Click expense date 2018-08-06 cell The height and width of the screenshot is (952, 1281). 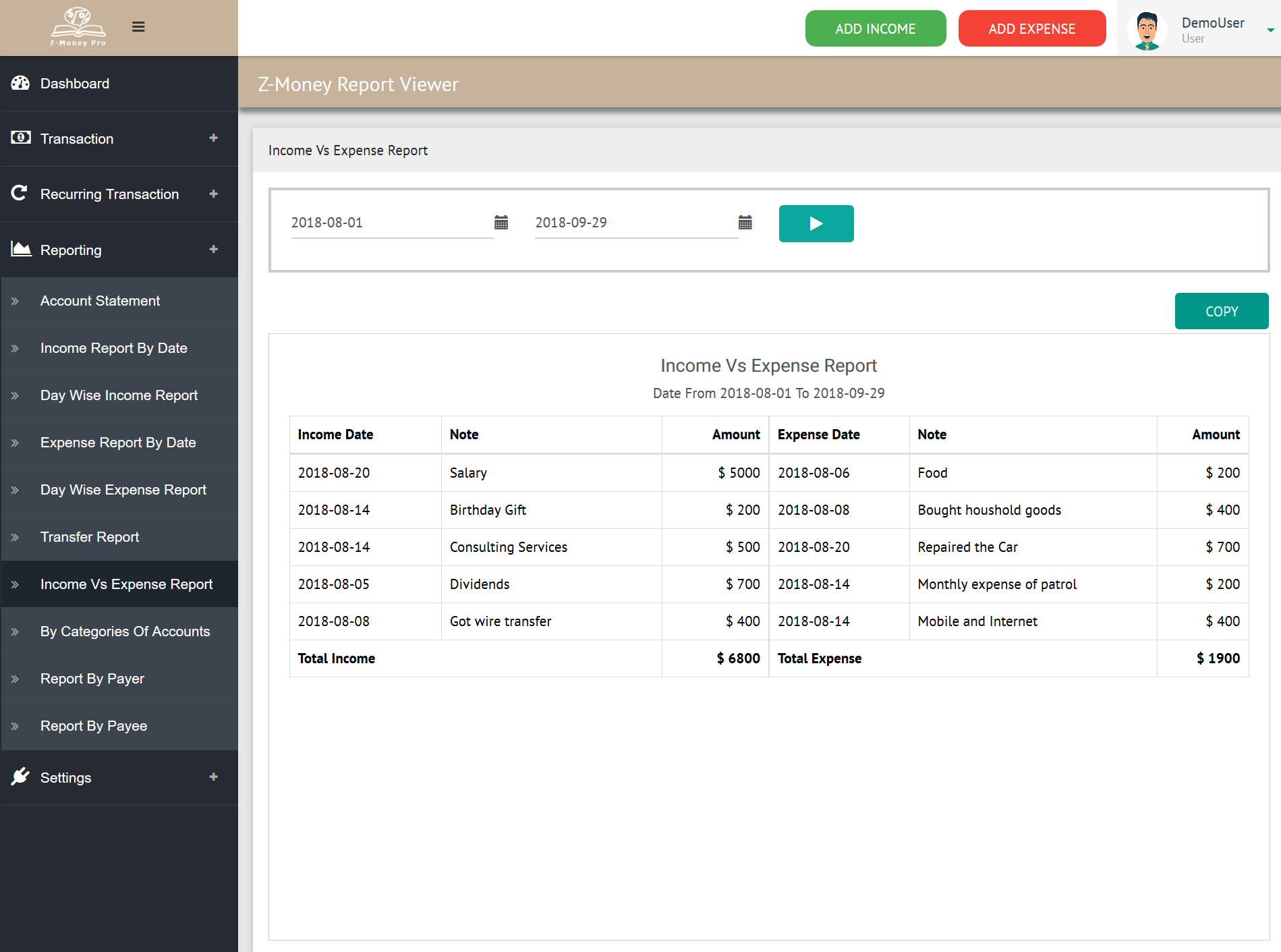click(x=840, y=473)
